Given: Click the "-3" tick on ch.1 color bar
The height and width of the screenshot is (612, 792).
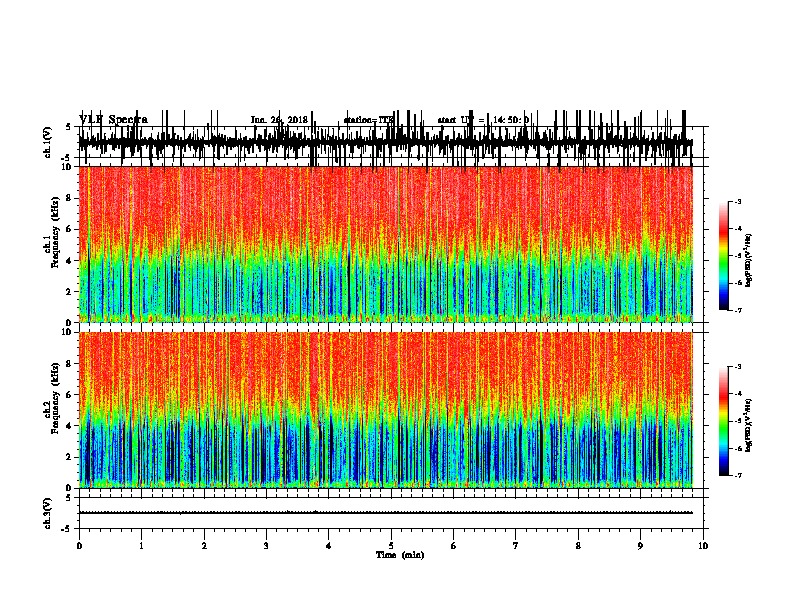Looking at the screenshot, I should (x=738, y=201).
